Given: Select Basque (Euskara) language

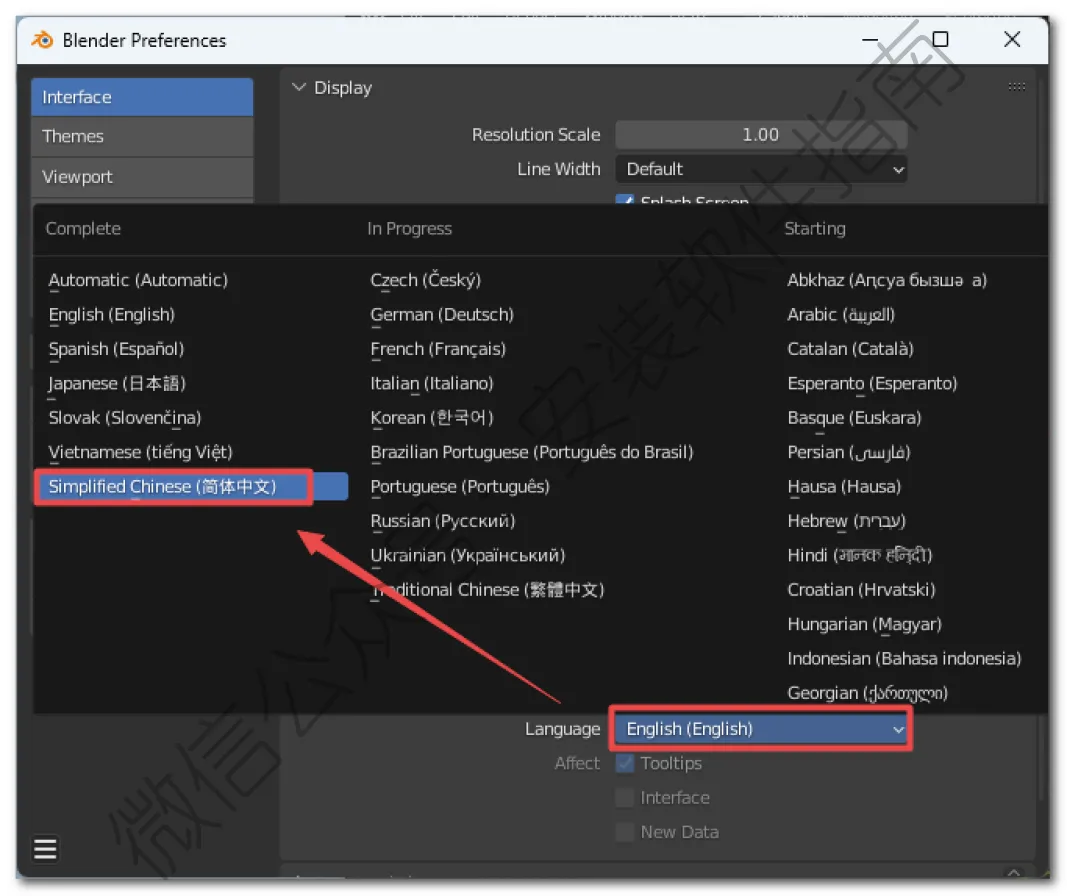Looking at the screenshot, I should click(x=854, y=418).
